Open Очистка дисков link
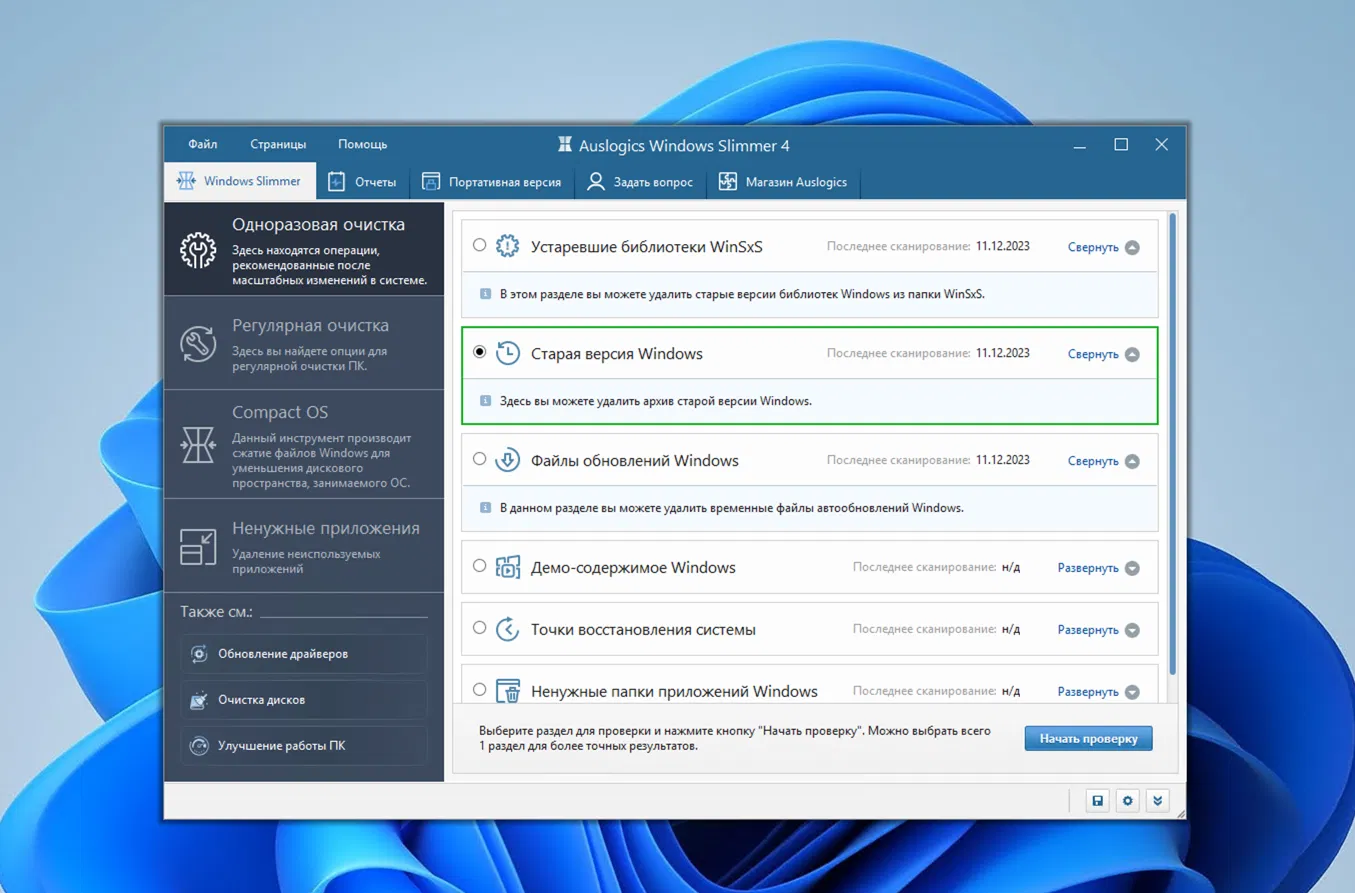 pyautogui.click(x=304, y=700)
